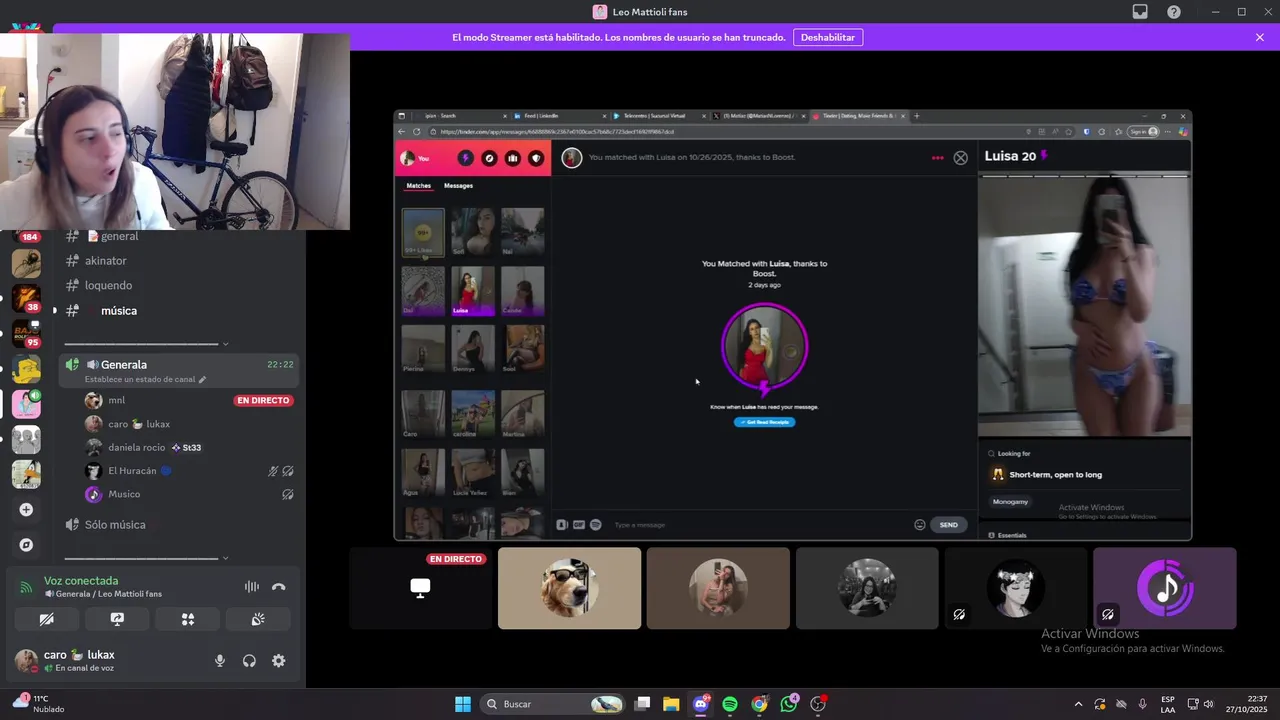Open the Tinder work mode briefcase icon
The width and height of the screenshot is (1280, 720).
(513, 158)
